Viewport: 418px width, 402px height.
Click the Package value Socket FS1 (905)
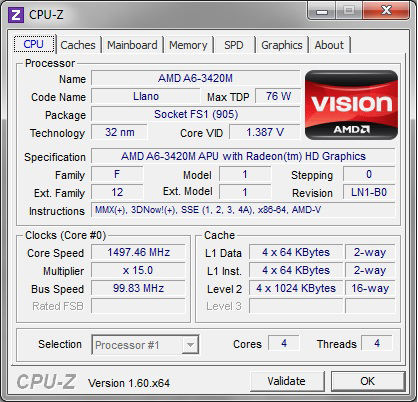(196, 115)
